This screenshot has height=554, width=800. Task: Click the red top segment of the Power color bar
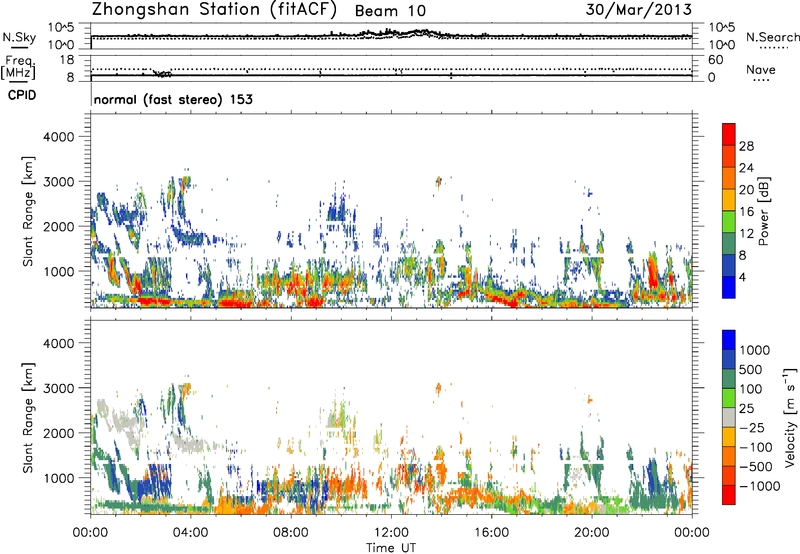click(729, 134)
